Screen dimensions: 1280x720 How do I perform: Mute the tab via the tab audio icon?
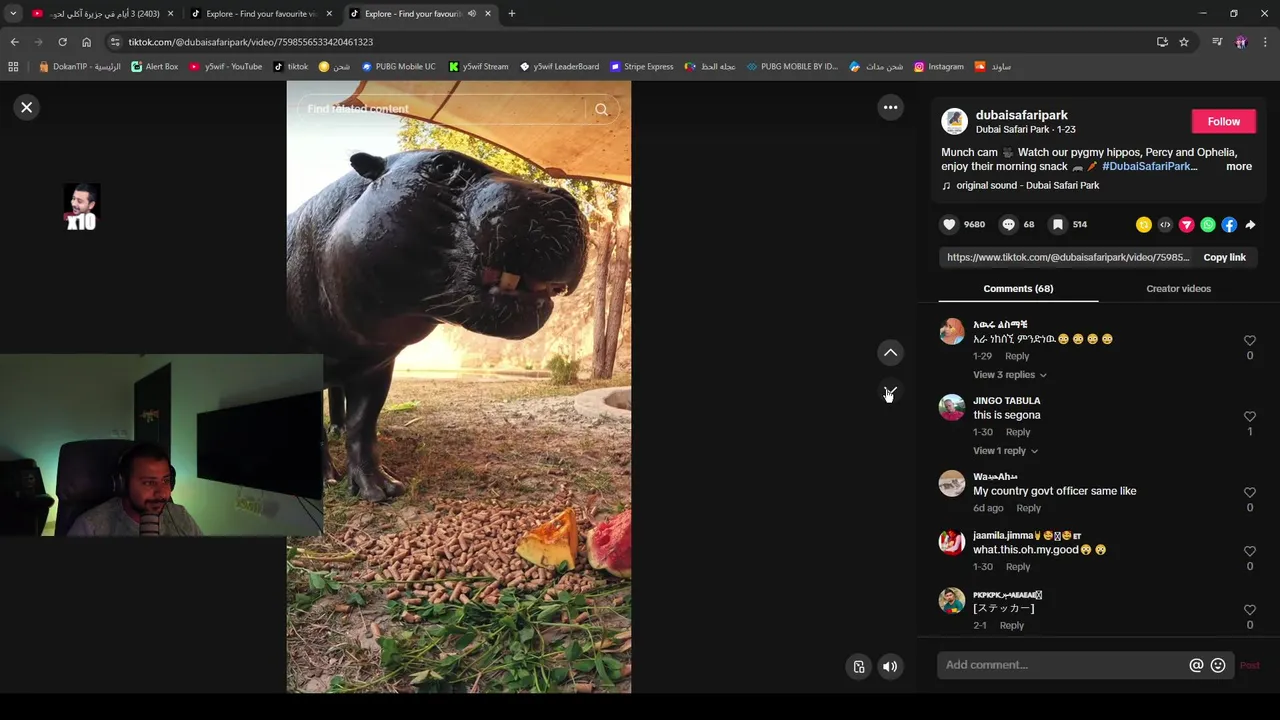pos(471,14)
